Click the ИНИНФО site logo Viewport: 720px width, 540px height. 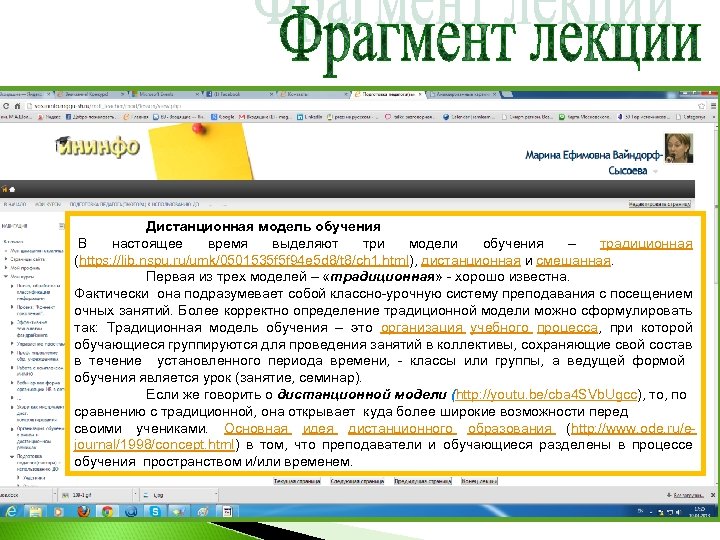click(x=97, y=146)
